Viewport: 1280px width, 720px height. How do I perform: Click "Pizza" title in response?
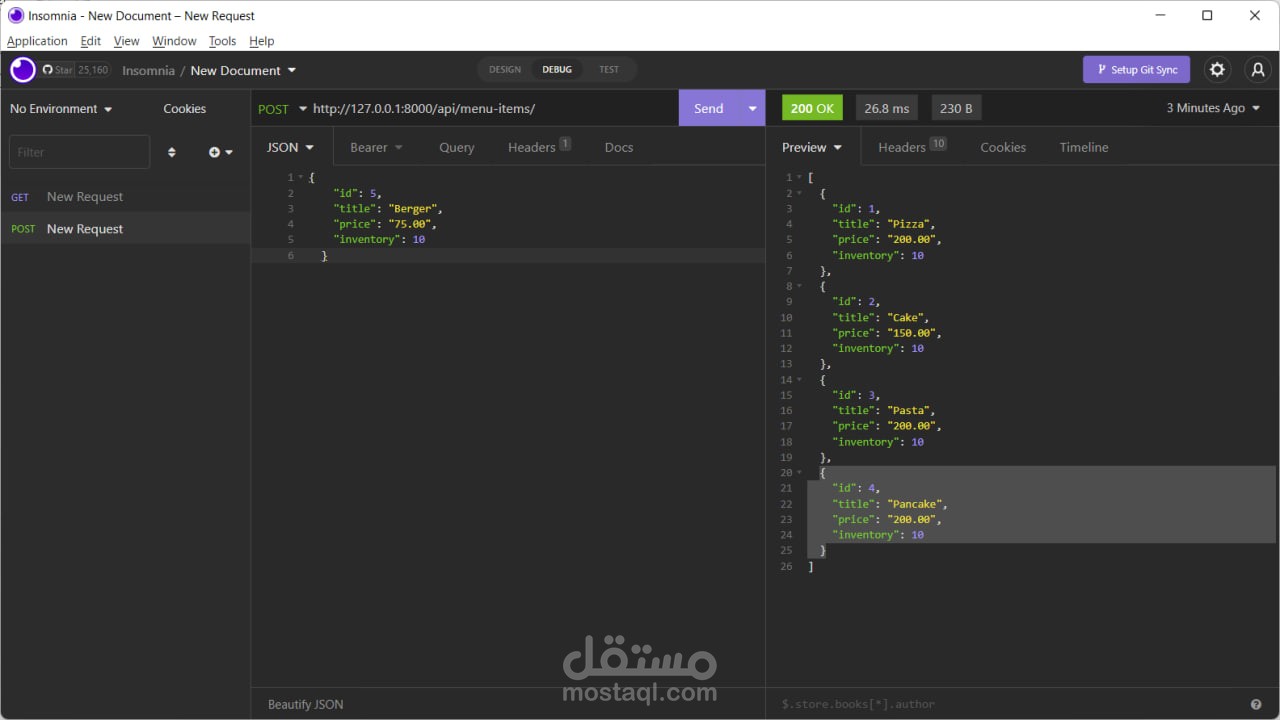908,225
